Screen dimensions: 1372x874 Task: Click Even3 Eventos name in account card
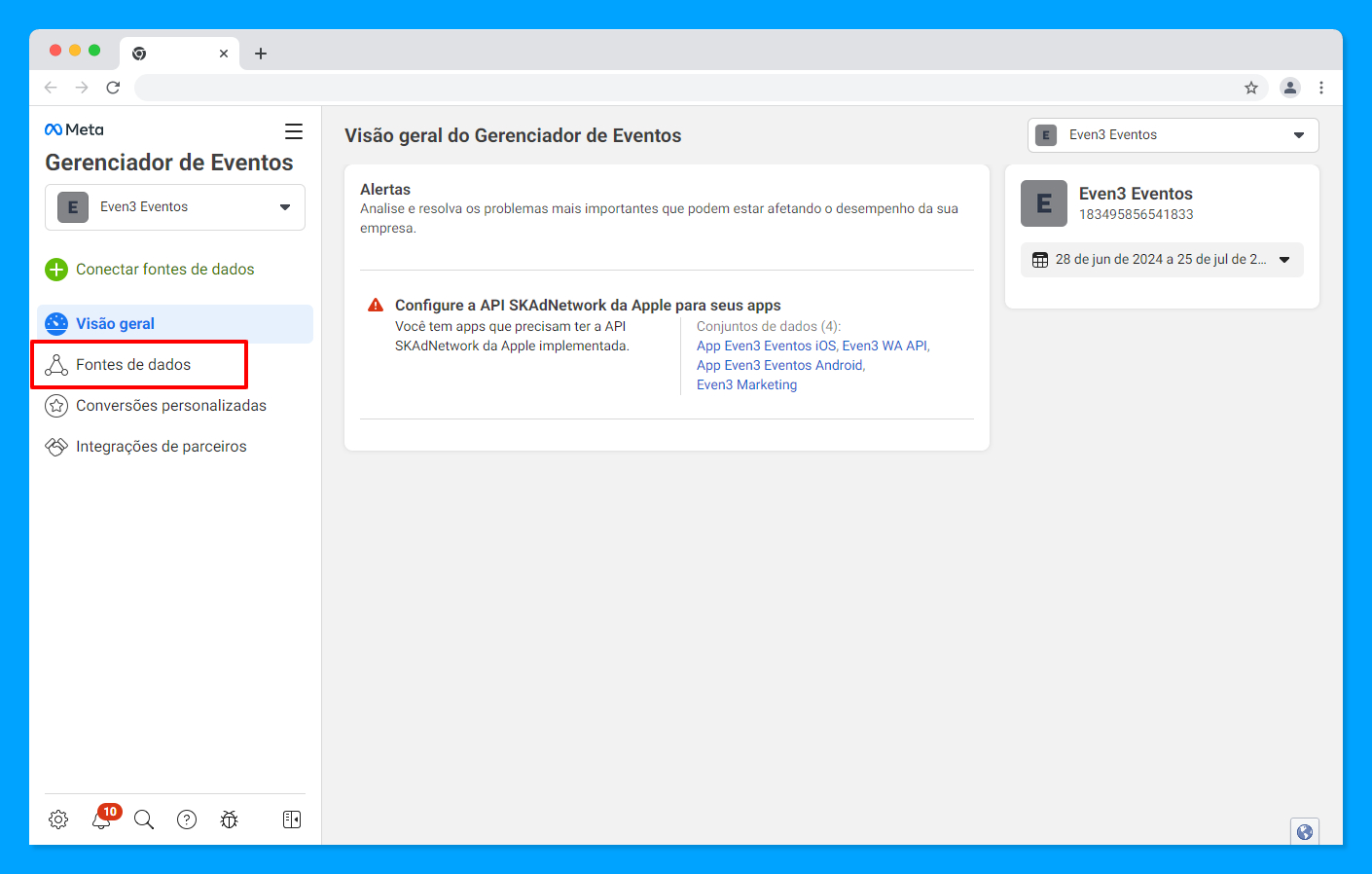point(1136,194)
